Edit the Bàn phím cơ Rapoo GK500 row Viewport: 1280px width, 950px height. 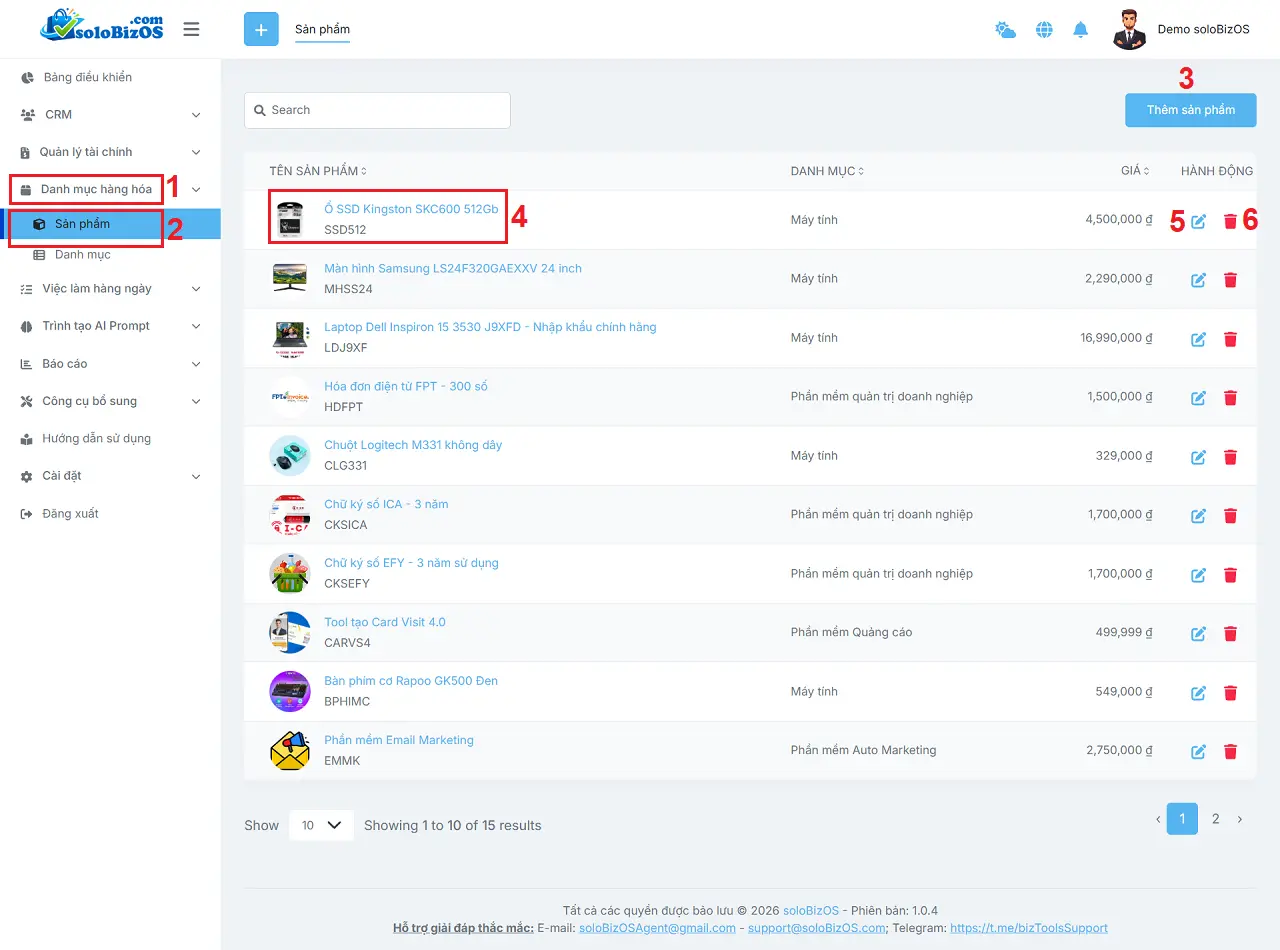pos(1198,693)
